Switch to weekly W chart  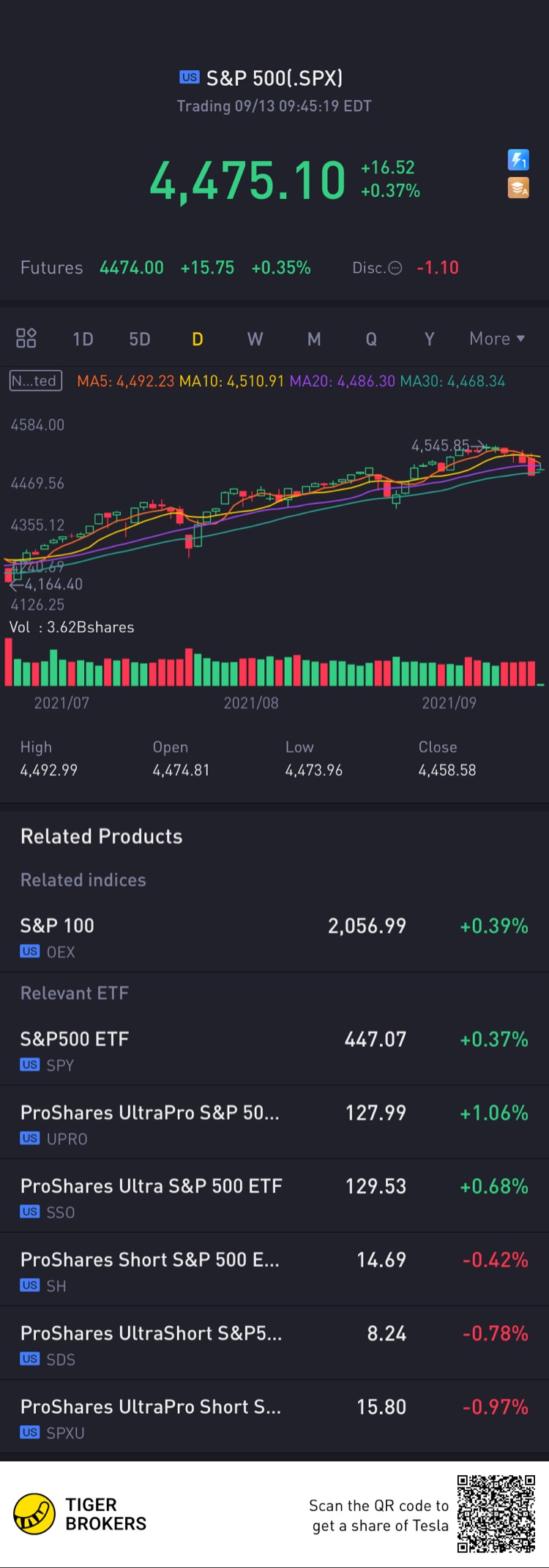pyautogui.click(x=255, y=339)
